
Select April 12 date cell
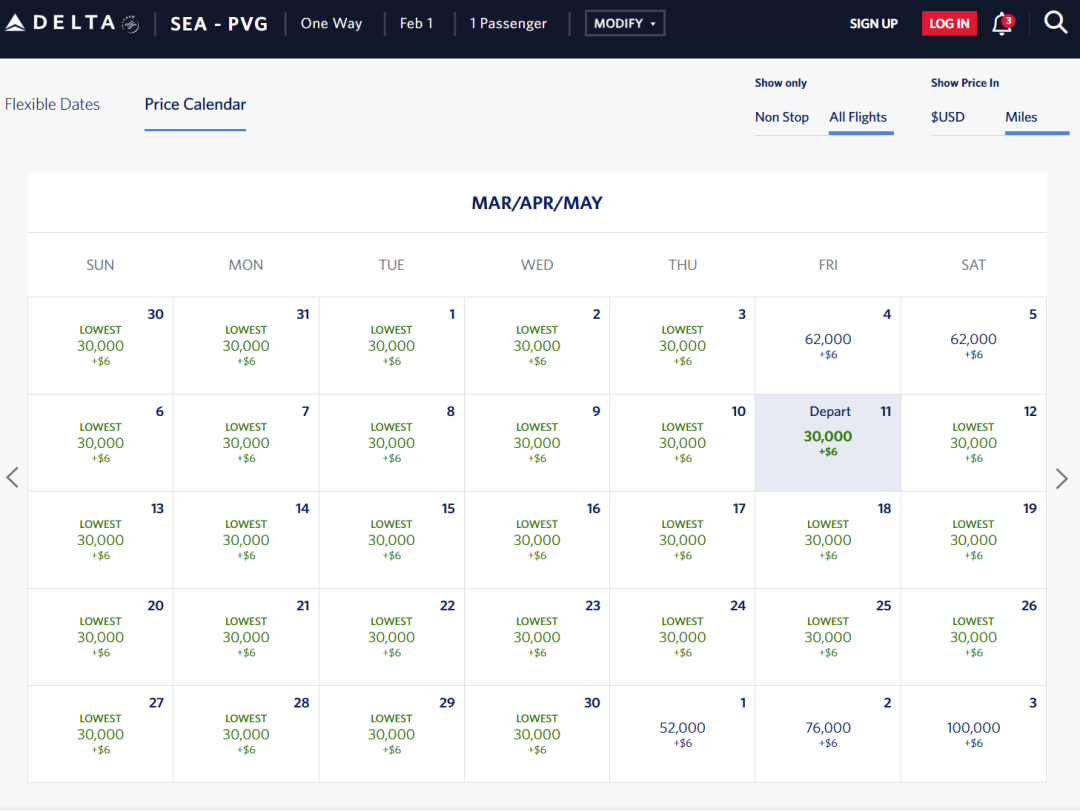coord(973,443)
